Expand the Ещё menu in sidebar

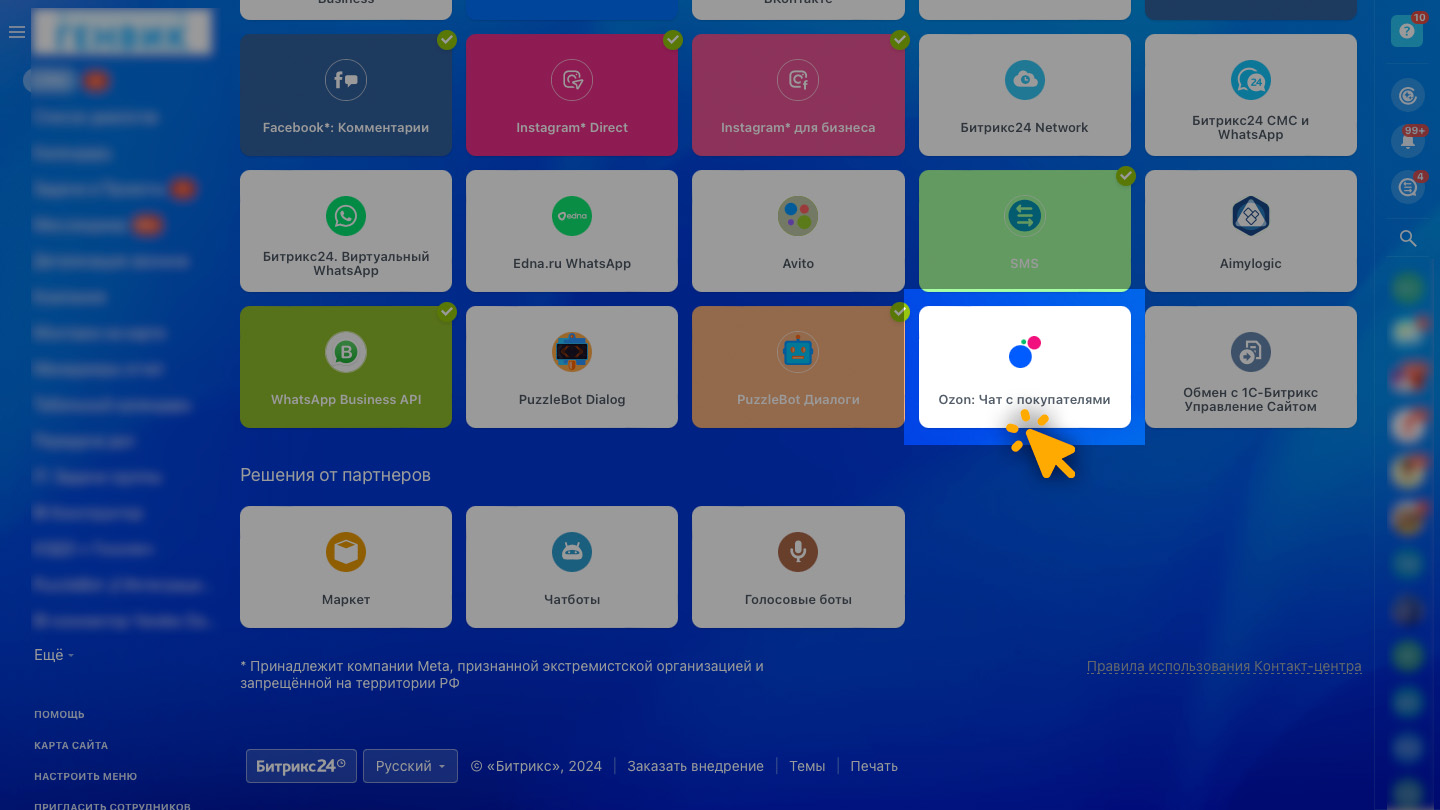click(54, 655)
